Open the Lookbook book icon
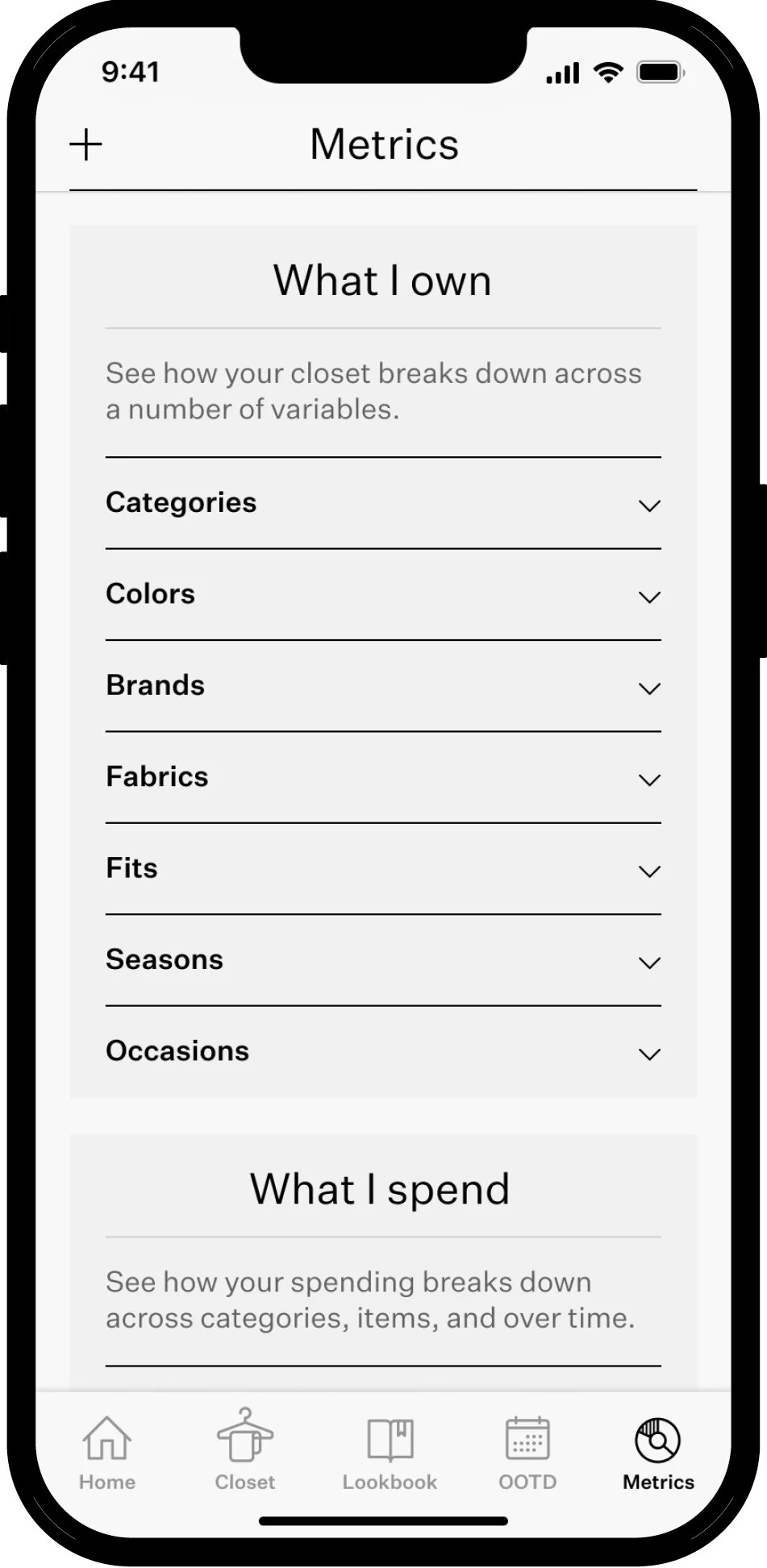Image resolution: width=767 pixels, height=1568 pixels. click(390, 1440)
